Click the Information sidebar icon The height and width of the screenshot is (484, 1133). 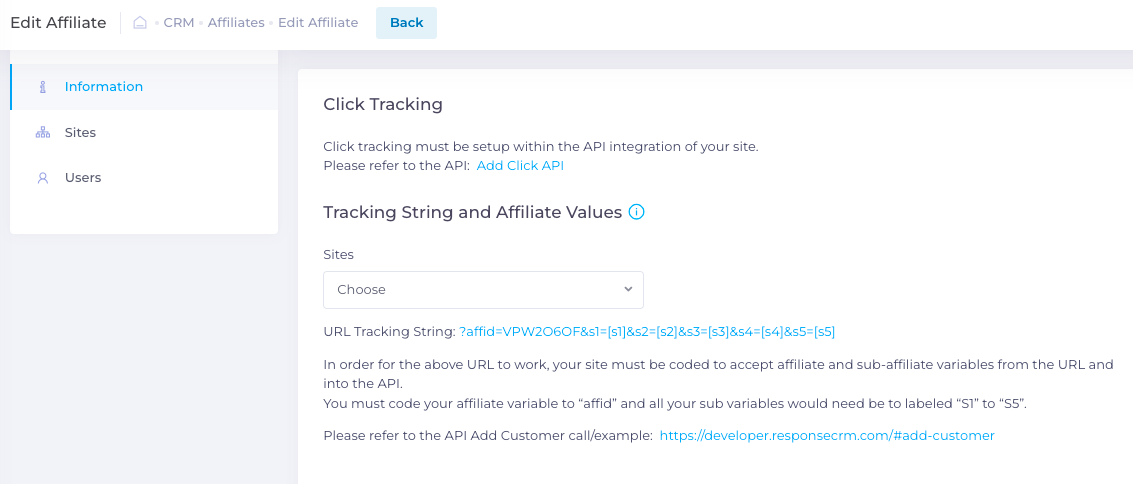(43, 87)
